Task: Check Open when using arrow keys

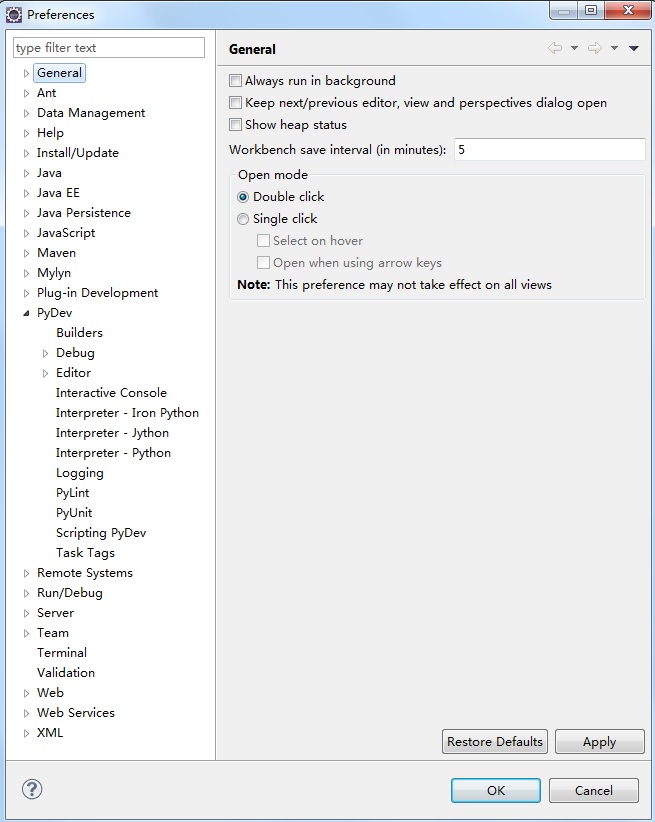Action: click(263, 263)
